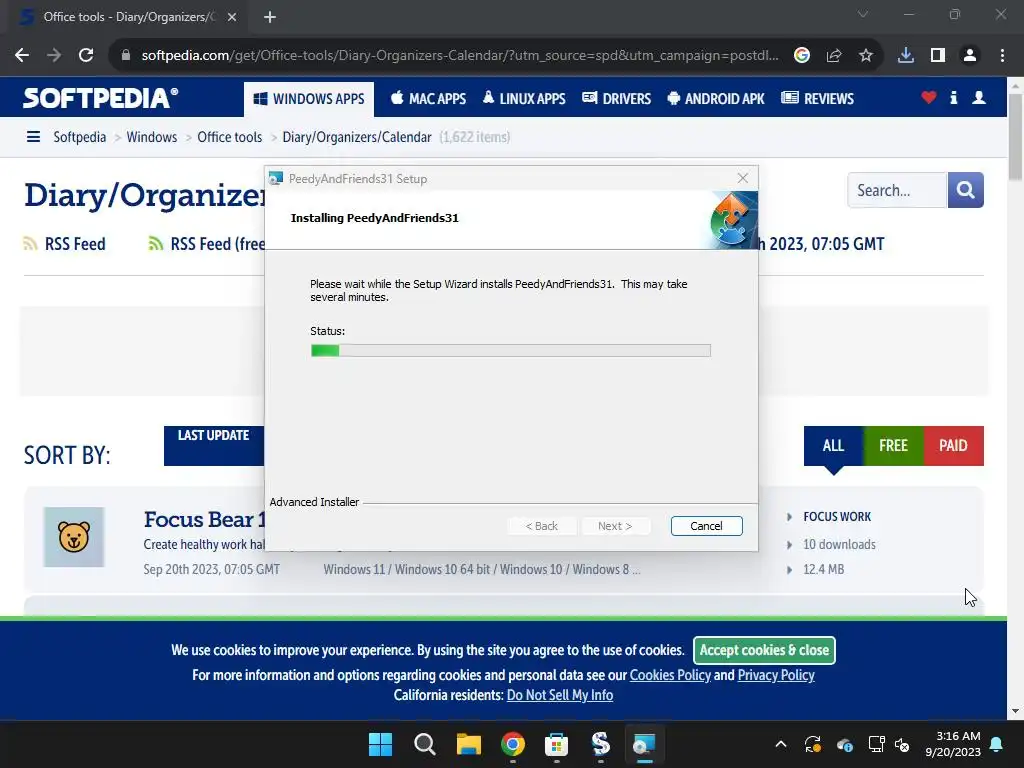This screenshot has height=768, width=1024.
Task: Click Windows breadcrumb link
Action: click(x=152, y=137)
